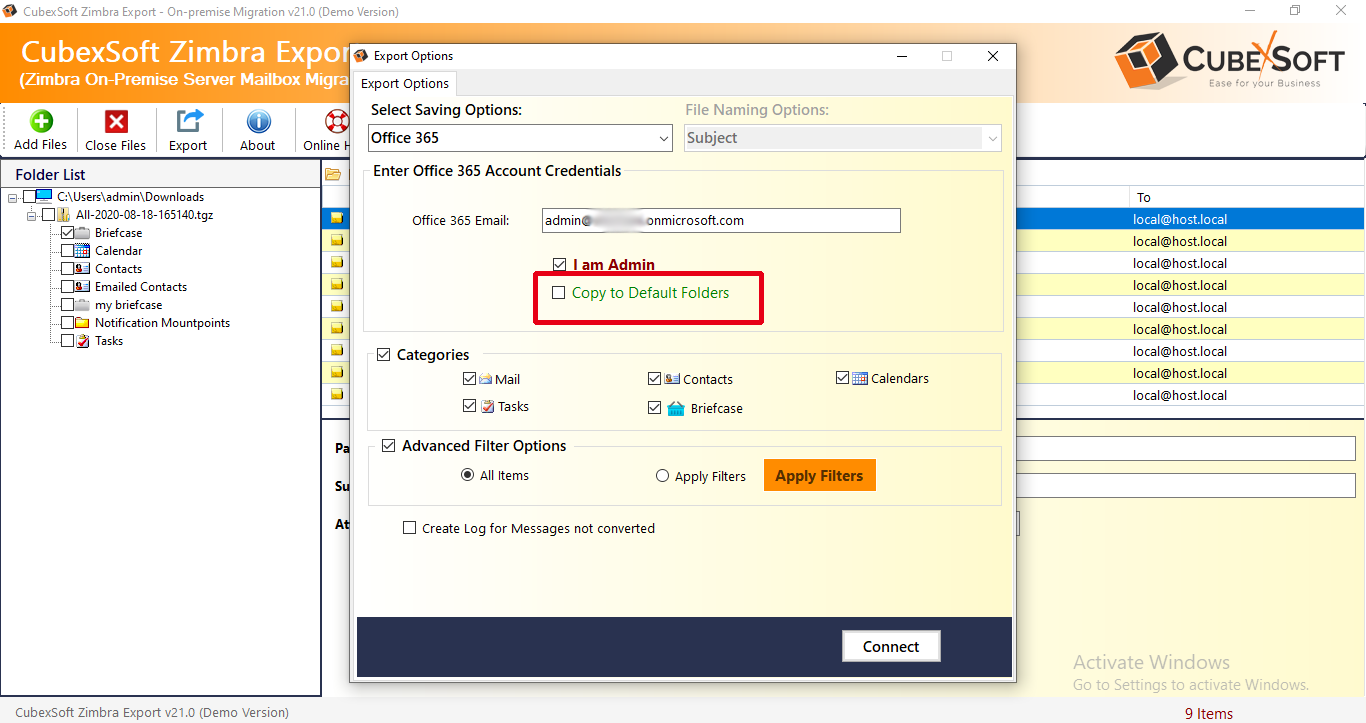Click into the Office 365 Email field
Screen dimensions: 1366x723
721,220
